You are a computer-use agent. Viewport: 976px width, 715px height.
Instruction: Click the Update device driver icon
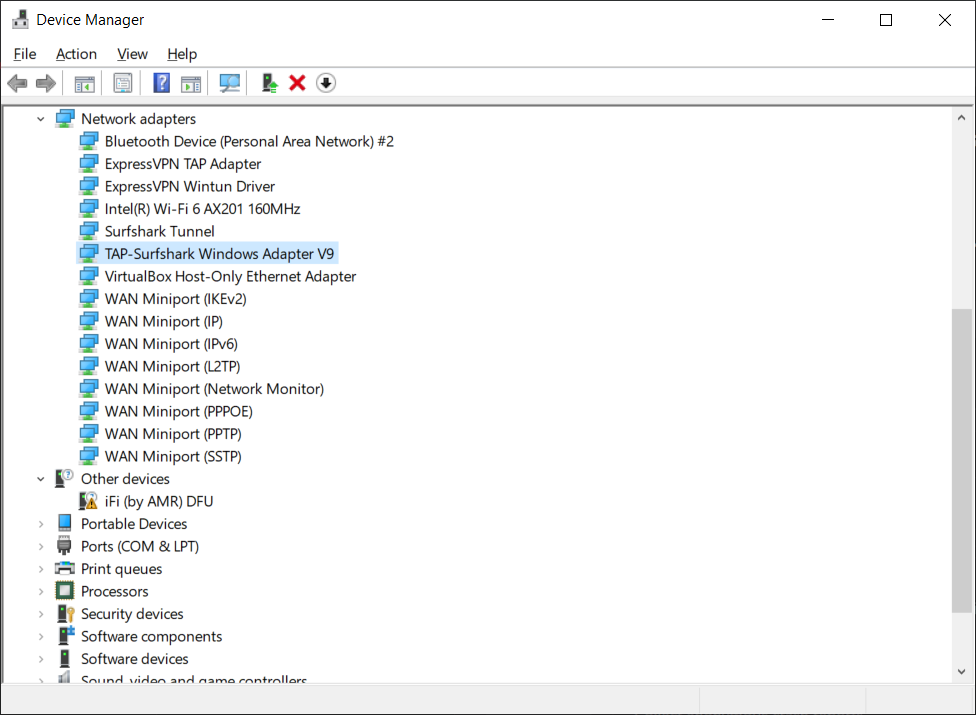coord(270,83)
